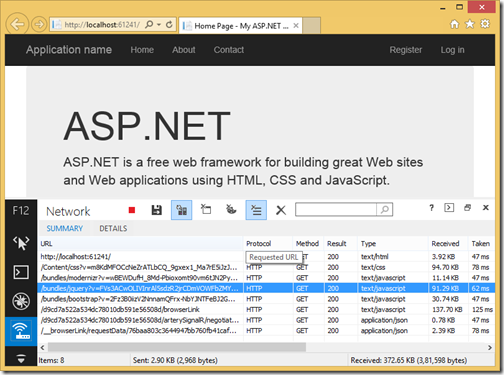Switch to the DETAILS tab
Viewport: 504px width, 375px height.
coord(113,228)
